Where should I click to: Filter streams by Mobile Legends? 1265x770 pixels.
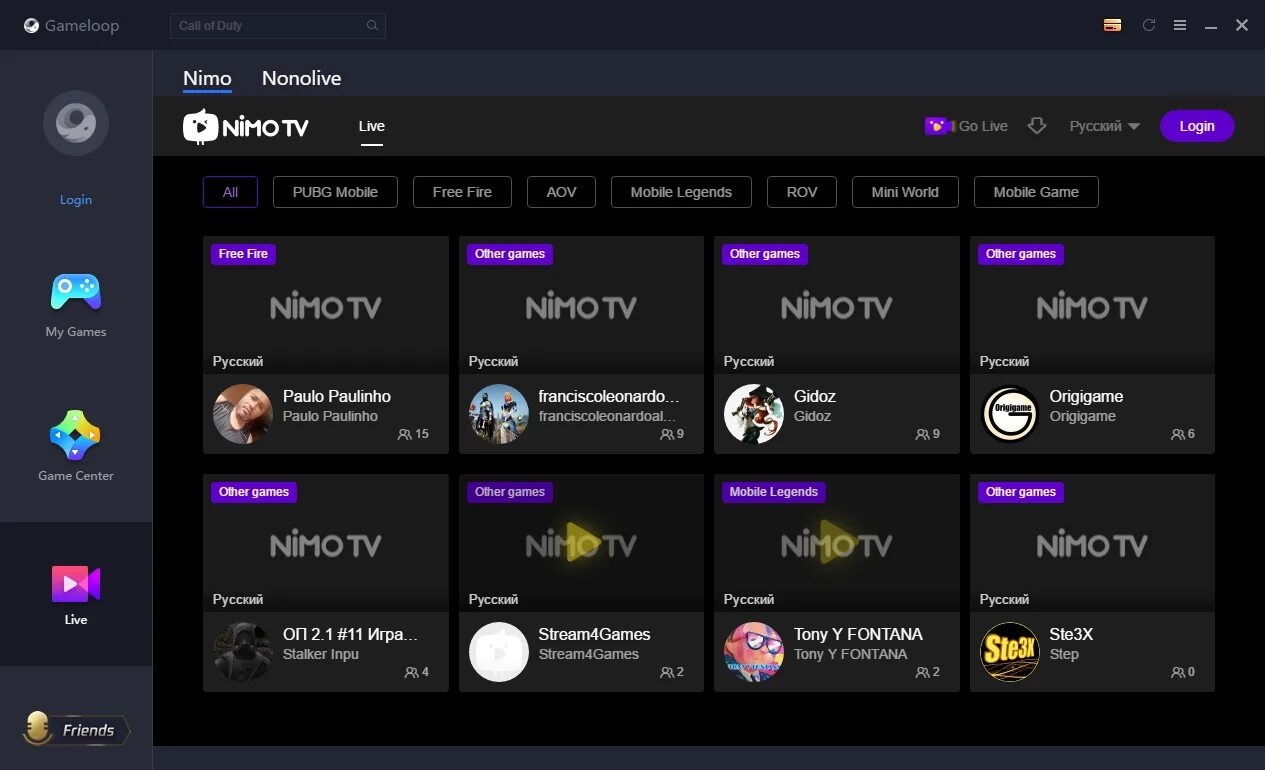coord(681,192)
